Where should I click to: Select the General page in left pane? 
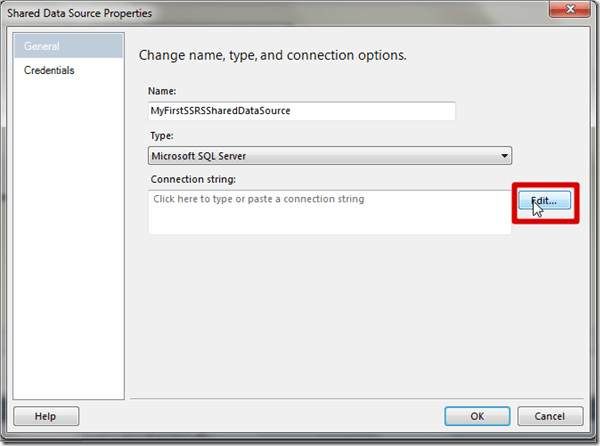[x=42, y=47]
